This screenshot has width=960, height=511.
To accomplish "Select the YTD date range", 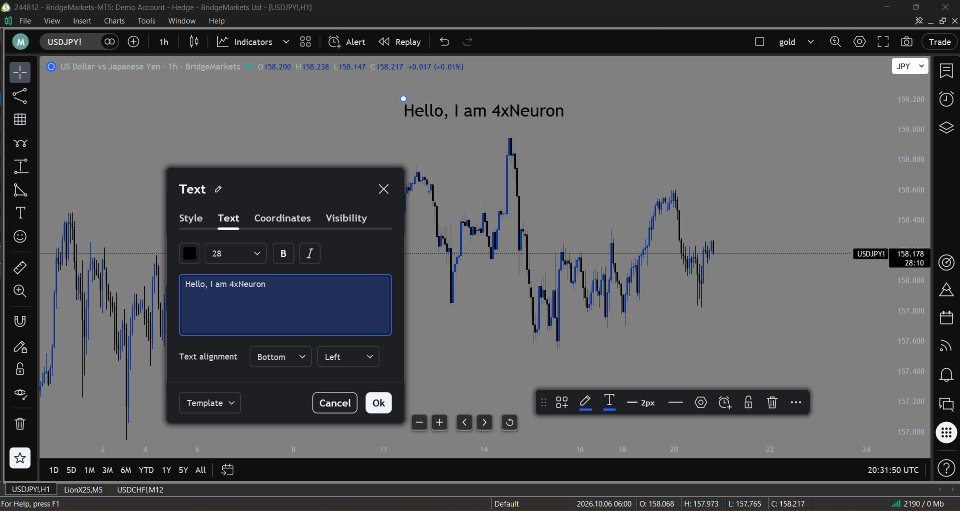I will (x=146, y=470).
